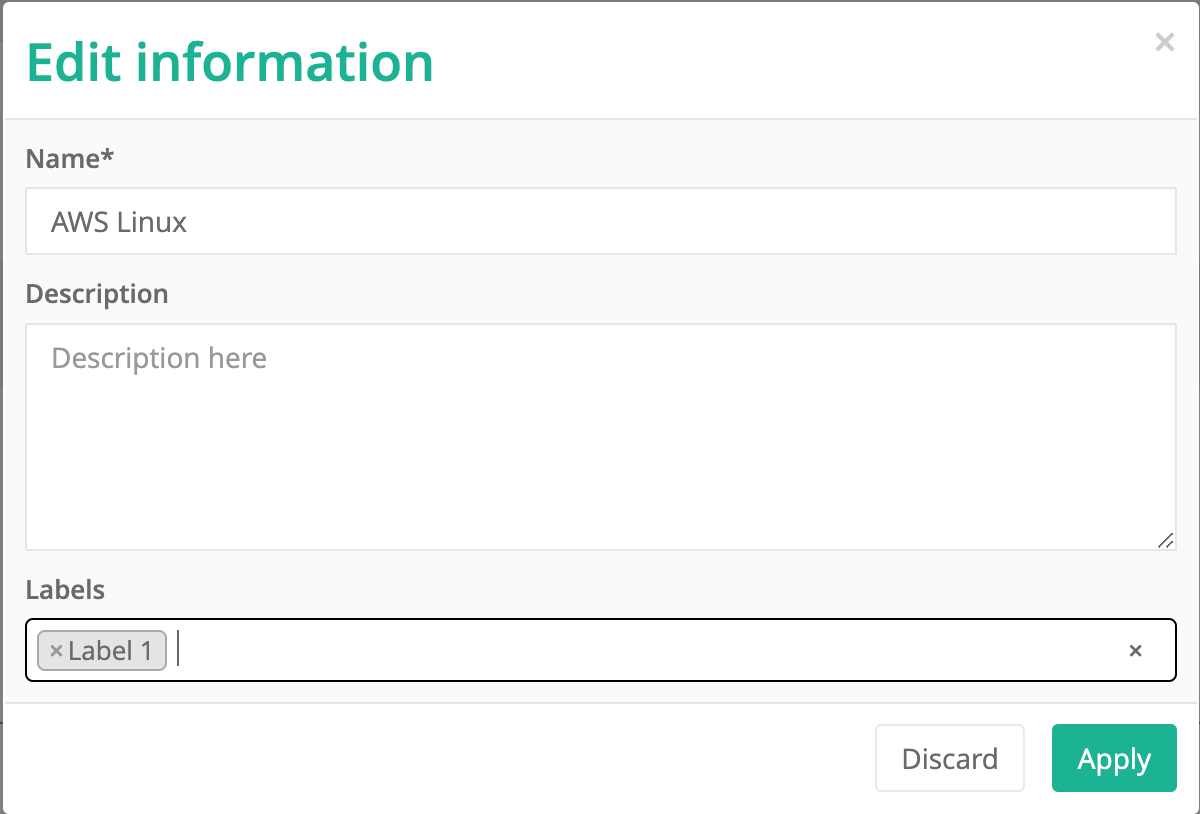This screenshot has width=1200, height=814.
Task: Select the Label 1 chip text
Action: (110, 651)
